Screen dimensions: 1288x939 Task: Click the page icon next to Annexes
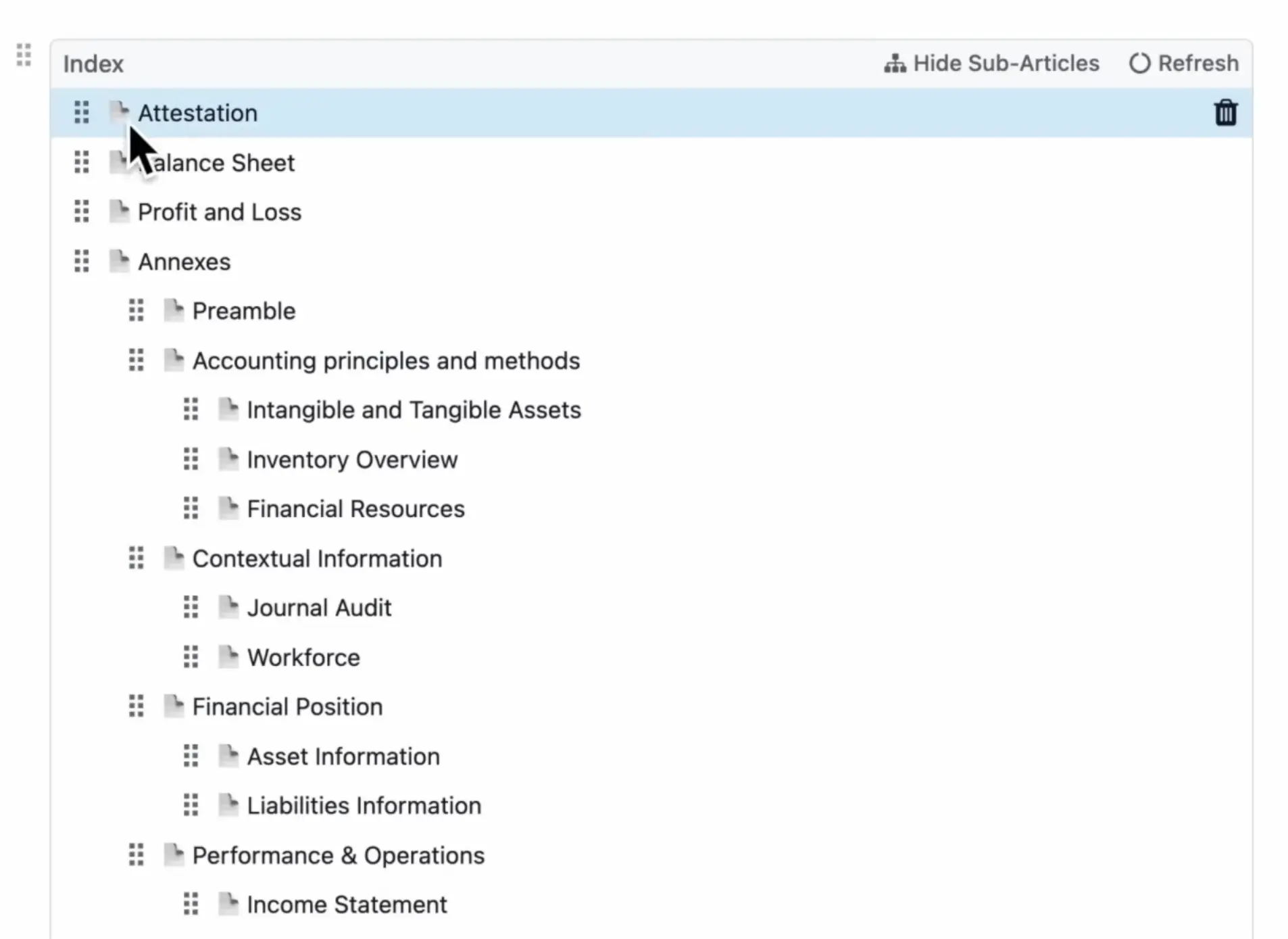pos(118,261)
